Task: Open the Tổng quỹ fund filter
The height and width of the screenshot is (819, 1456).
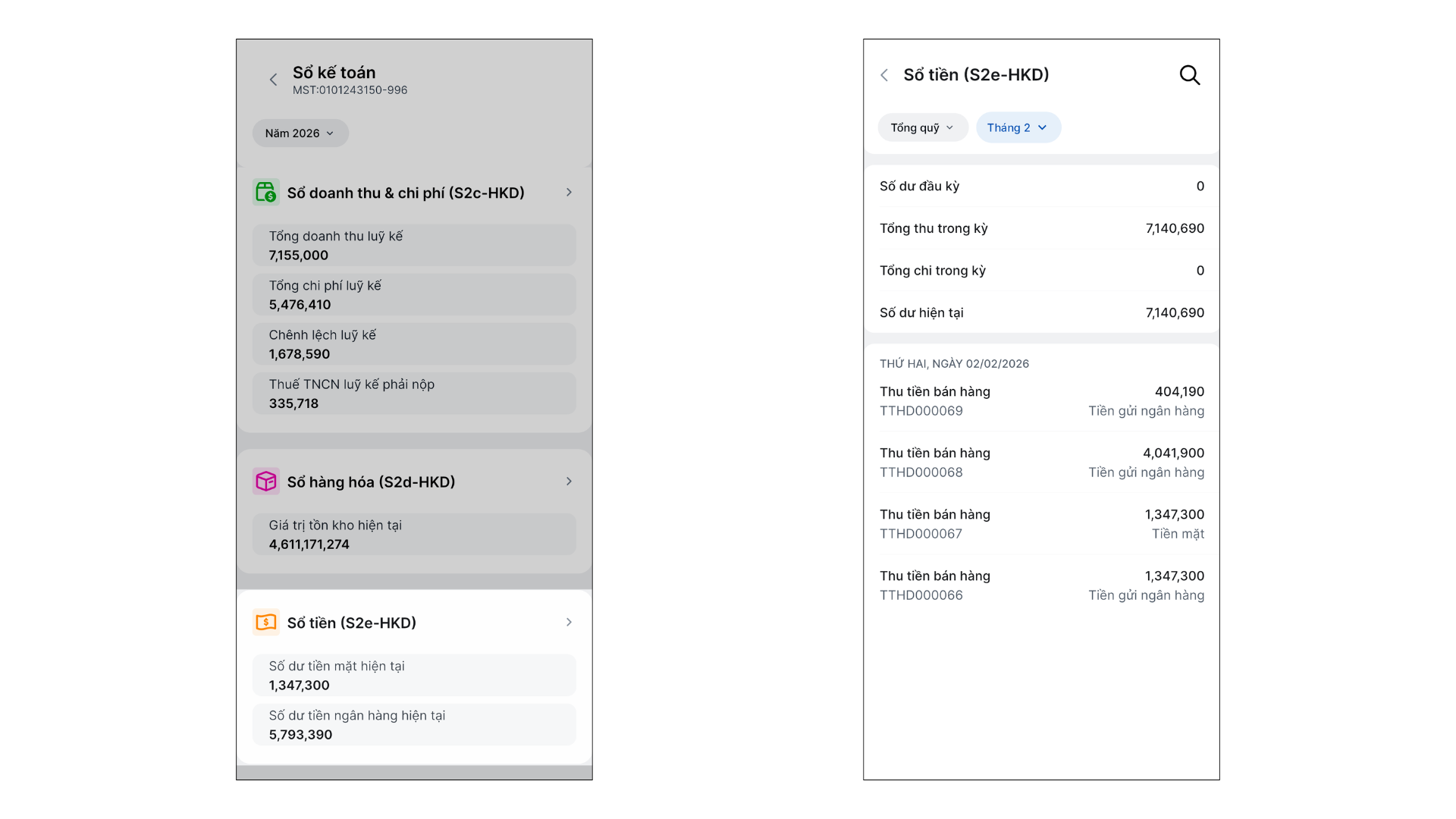Action: 922,127
